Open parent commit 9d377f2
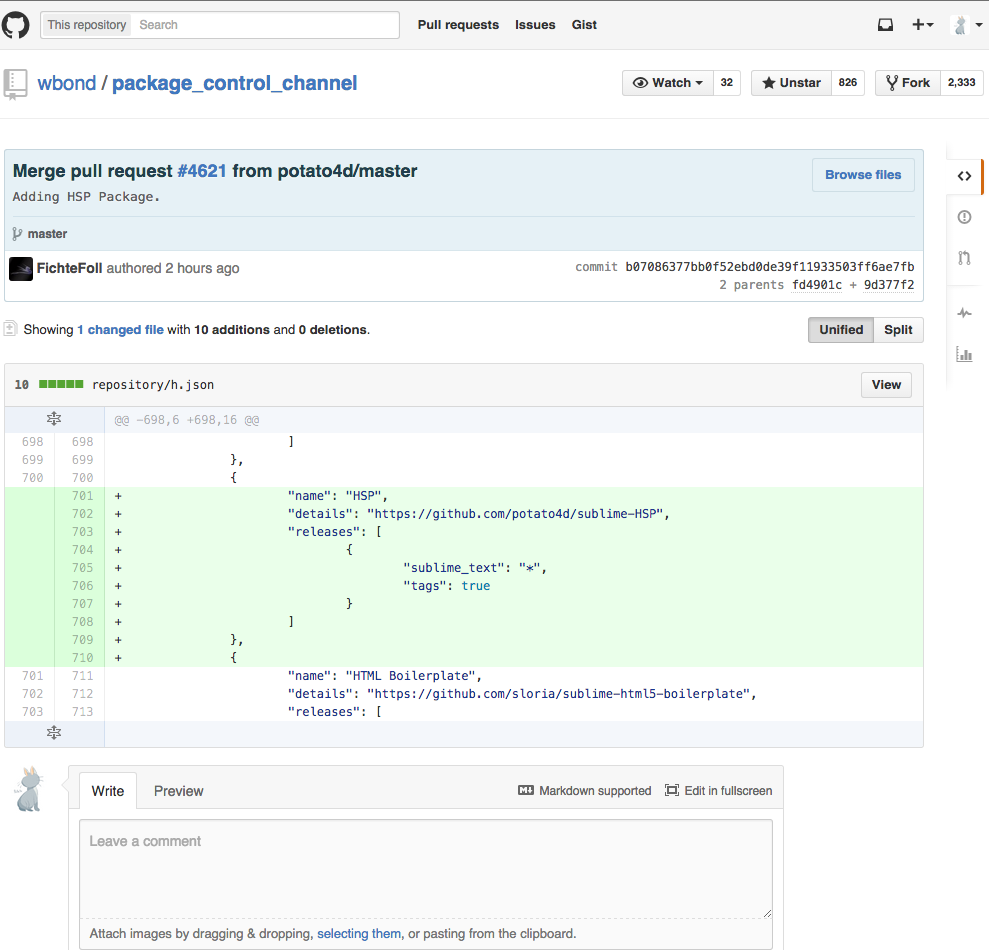The width and height of the screenshot is (989, 950). pyautogui.click(x=889, y=285)
